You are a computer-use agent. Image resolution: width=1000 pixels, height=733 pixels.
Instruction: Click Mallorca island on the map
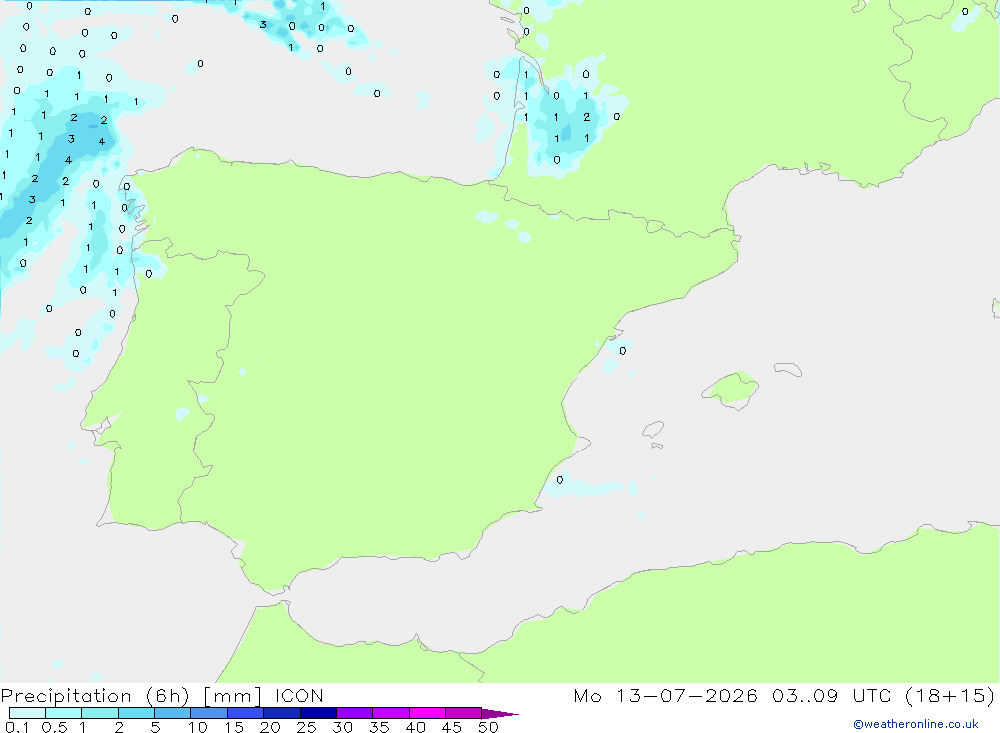[731, 389]
